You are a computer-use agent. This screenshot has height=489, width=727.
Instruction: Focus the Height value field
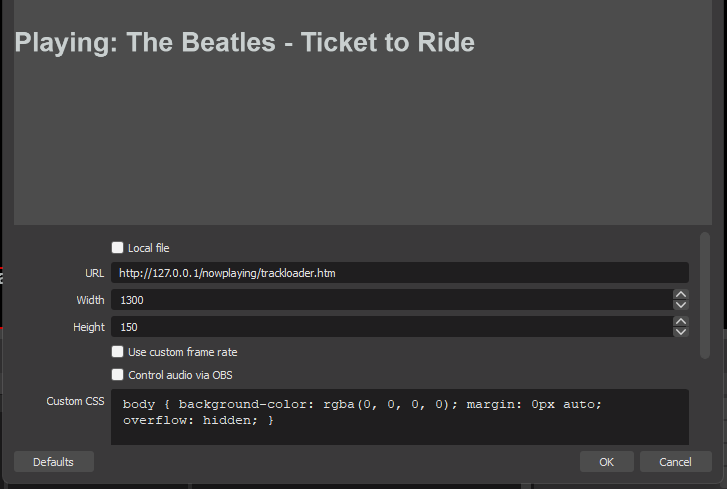392,327
